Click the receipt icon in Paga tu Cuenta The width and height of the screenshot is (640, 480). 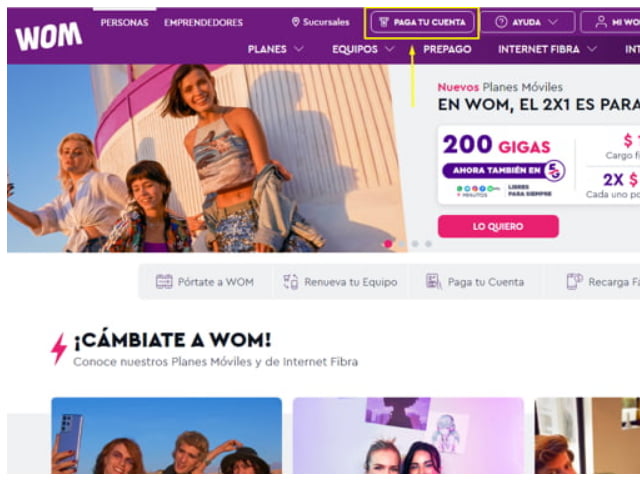(x=384, y=22)
